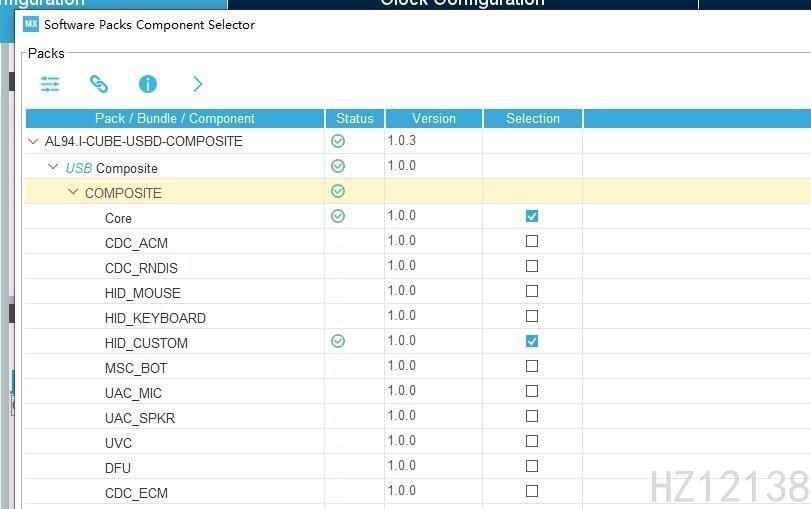
Task: Select the AL94.I-CUBE-USBD-COMPOSITE pack row label
Action: coord(144,141)
